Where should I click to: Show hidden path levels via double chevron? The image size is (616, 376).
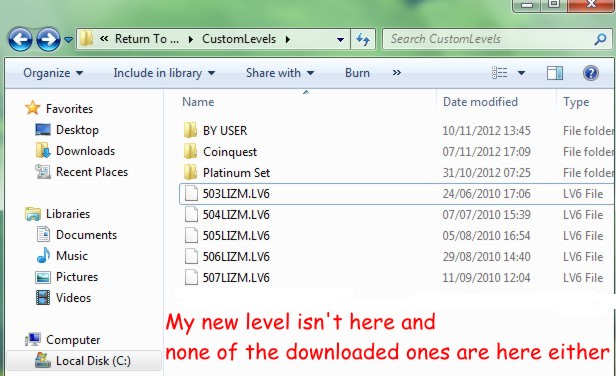[x=104, y=39]
